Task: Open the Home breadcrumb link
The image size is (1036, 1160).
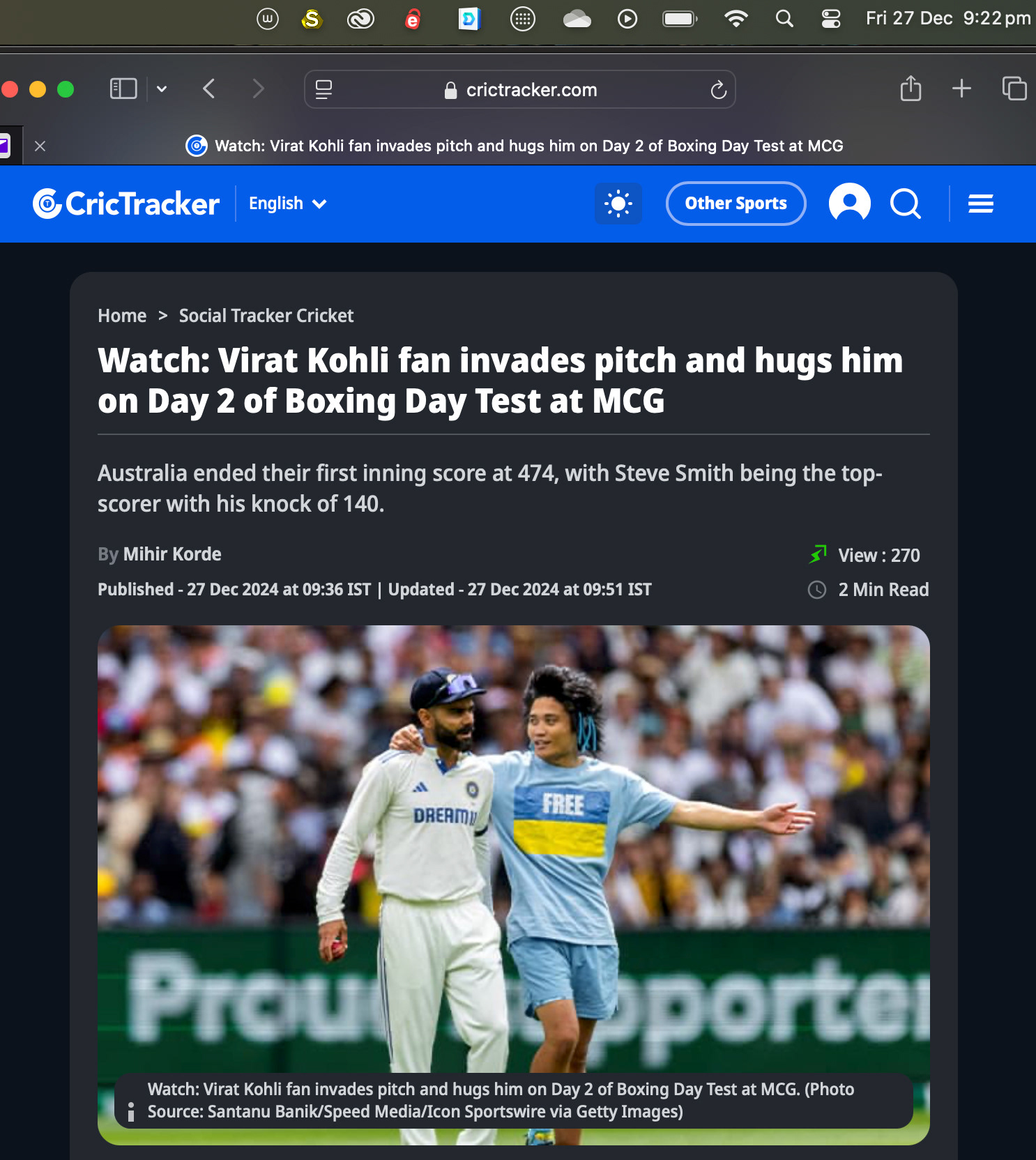Action: (x=122, y=316)
